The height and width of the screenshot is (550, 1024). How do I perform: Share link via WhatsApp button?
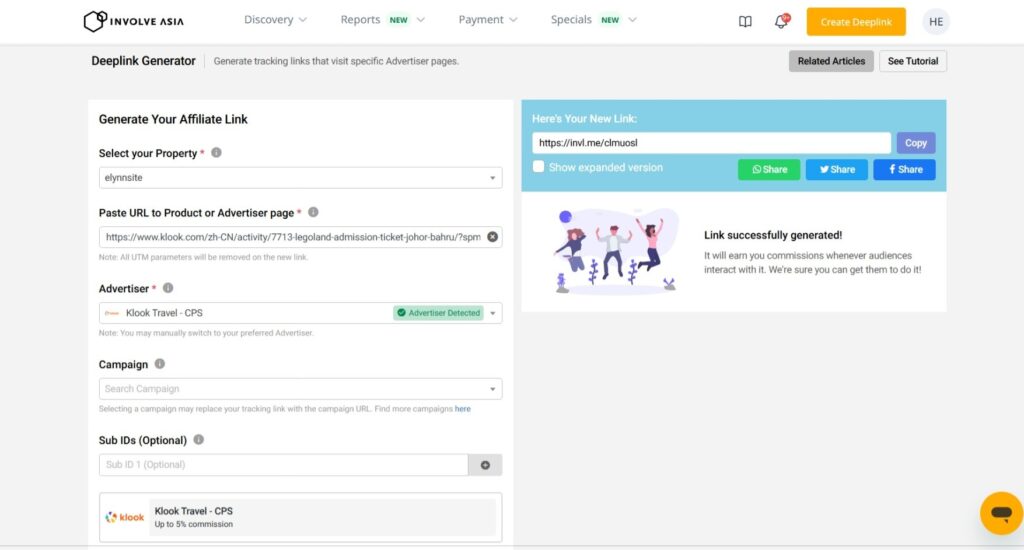(769, 169)
